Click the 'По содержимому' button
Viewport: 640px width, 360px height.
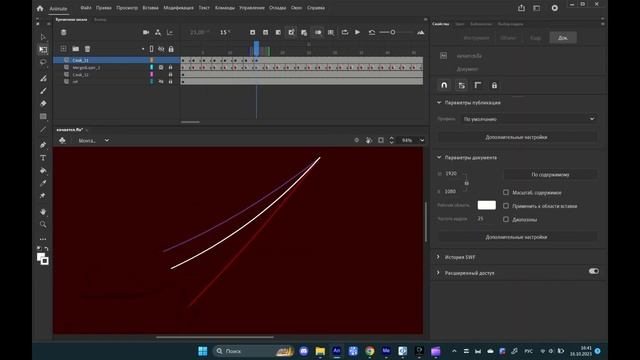pyautogui.click(x=550, y=174)
